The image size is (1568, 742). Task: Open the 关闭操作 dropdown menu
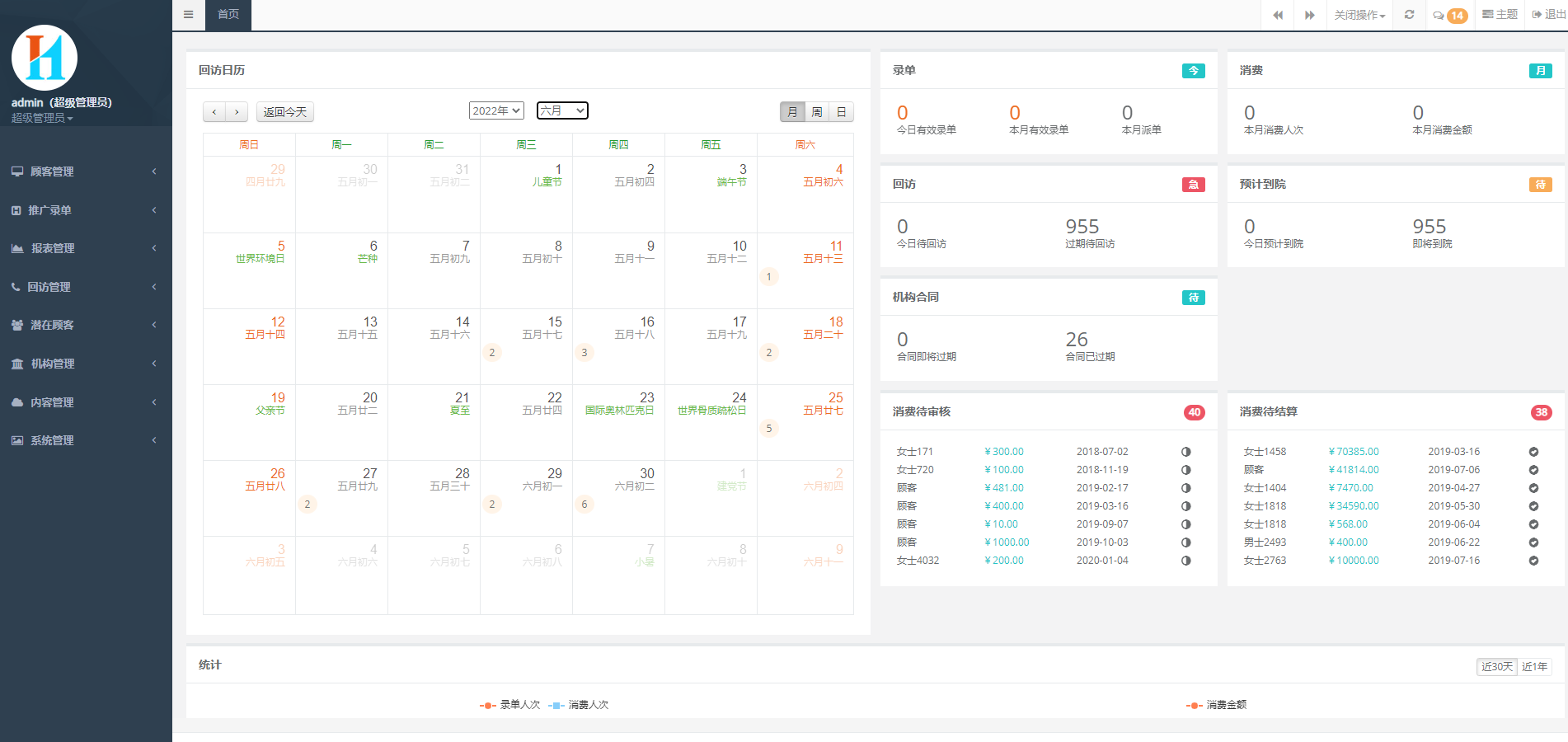point(1359,15)
